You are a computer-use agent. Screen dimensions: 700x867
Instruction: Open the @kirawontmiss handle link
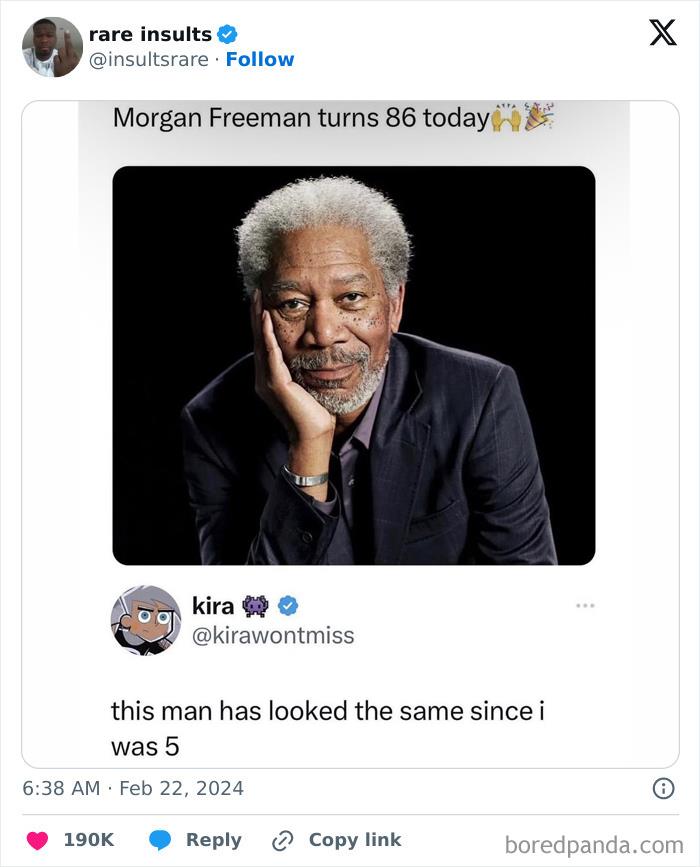[272, 636]
